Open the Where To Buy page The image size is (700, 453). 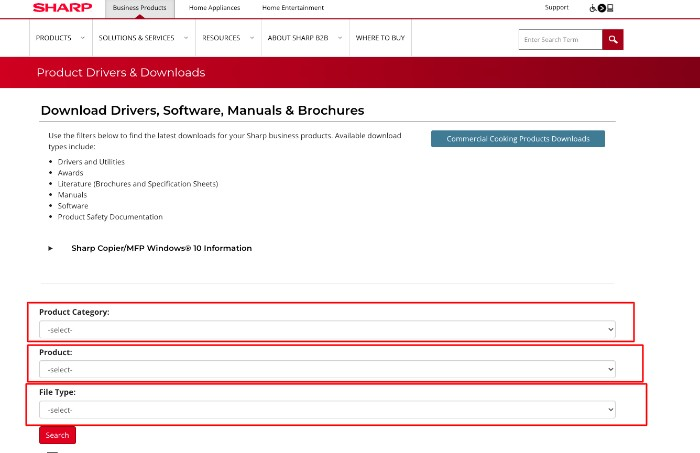tap(380, 38)
